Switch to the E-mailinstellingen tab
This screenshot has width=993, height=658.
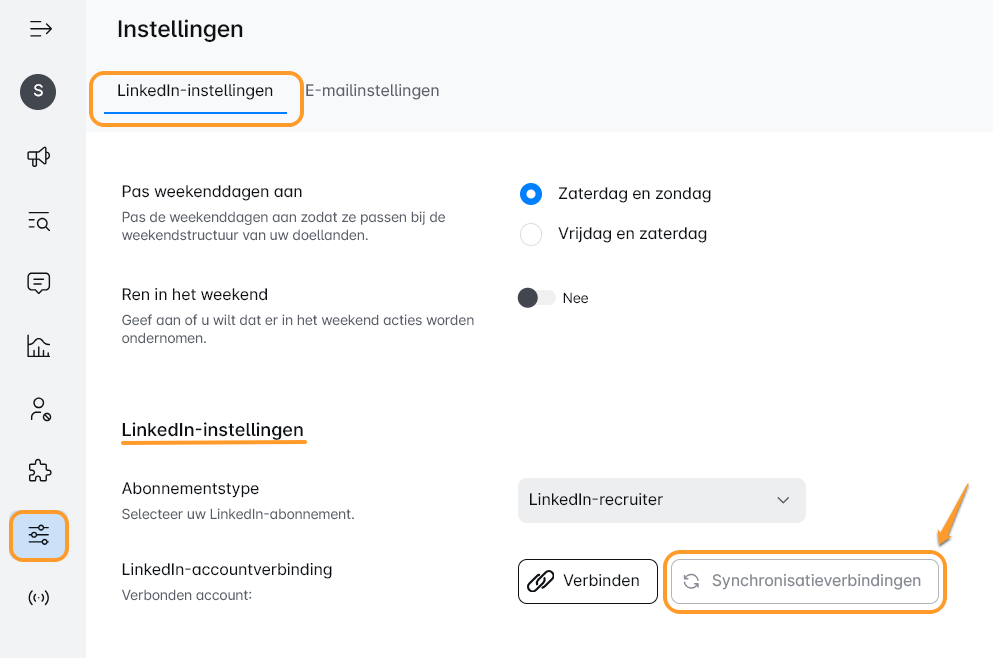pos(372,91)
